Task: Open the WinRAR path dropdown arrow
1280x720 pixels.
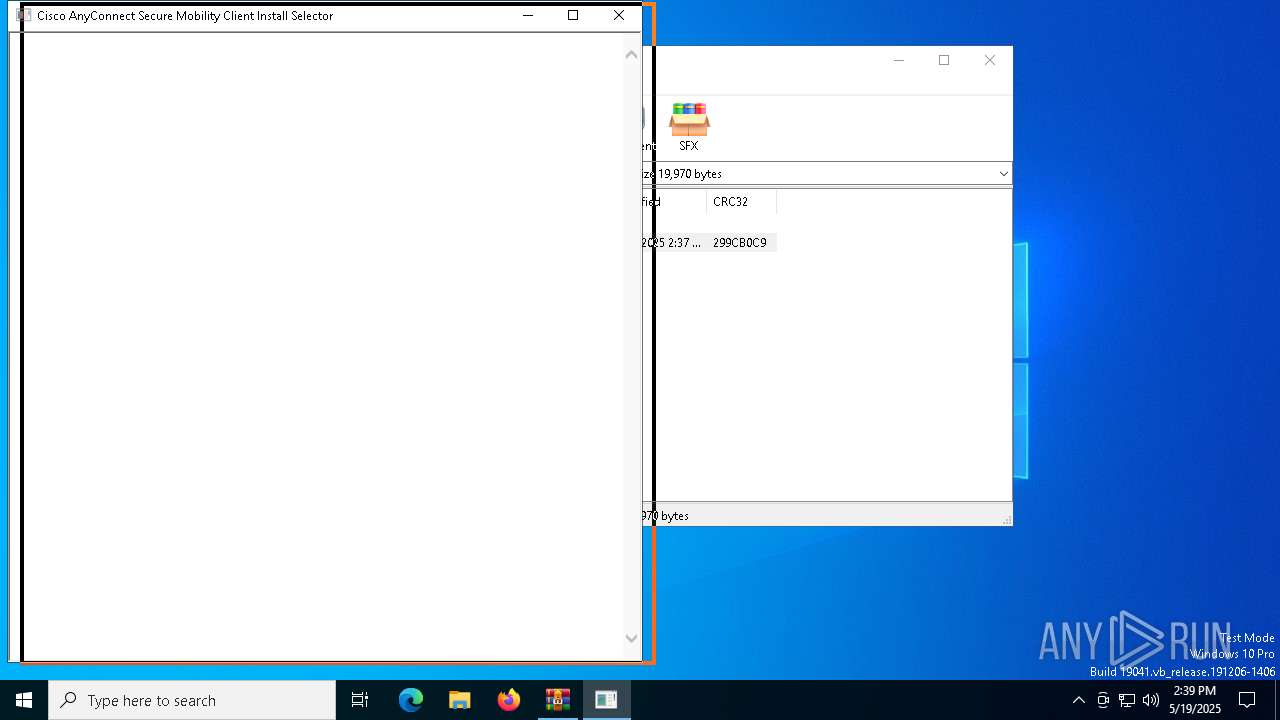Action: [x=1003, y=174]
